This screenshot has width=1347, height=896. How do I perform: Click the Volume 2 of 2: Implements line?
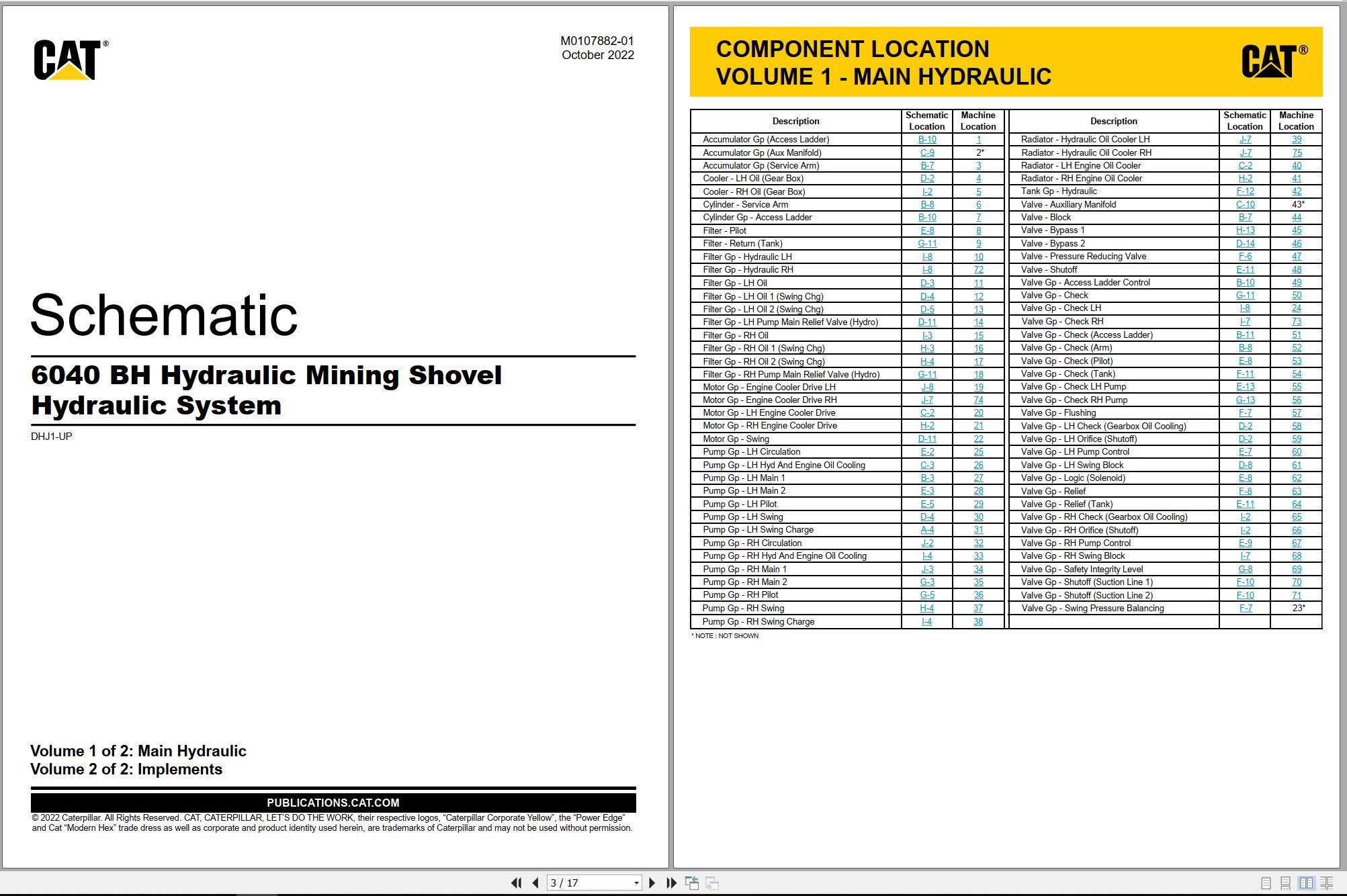(x=126, y=769)
